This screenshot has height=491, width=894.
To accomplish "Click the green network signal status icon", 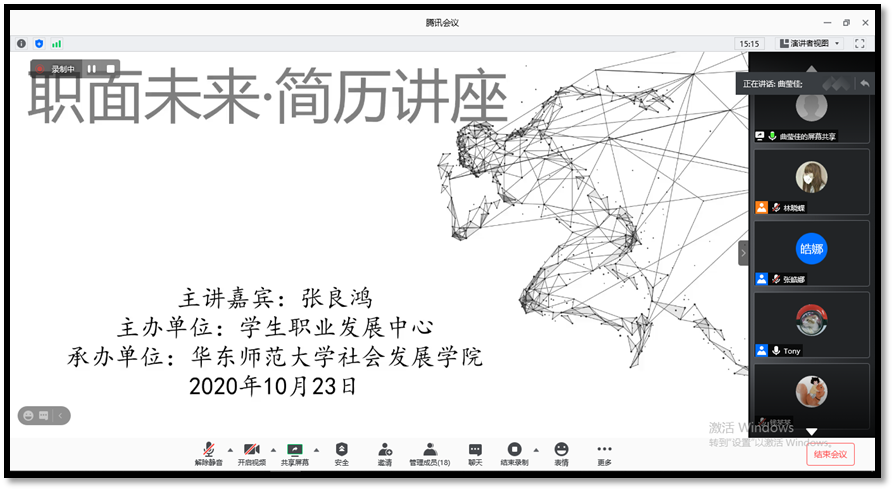I will click(x=56, y=44).
